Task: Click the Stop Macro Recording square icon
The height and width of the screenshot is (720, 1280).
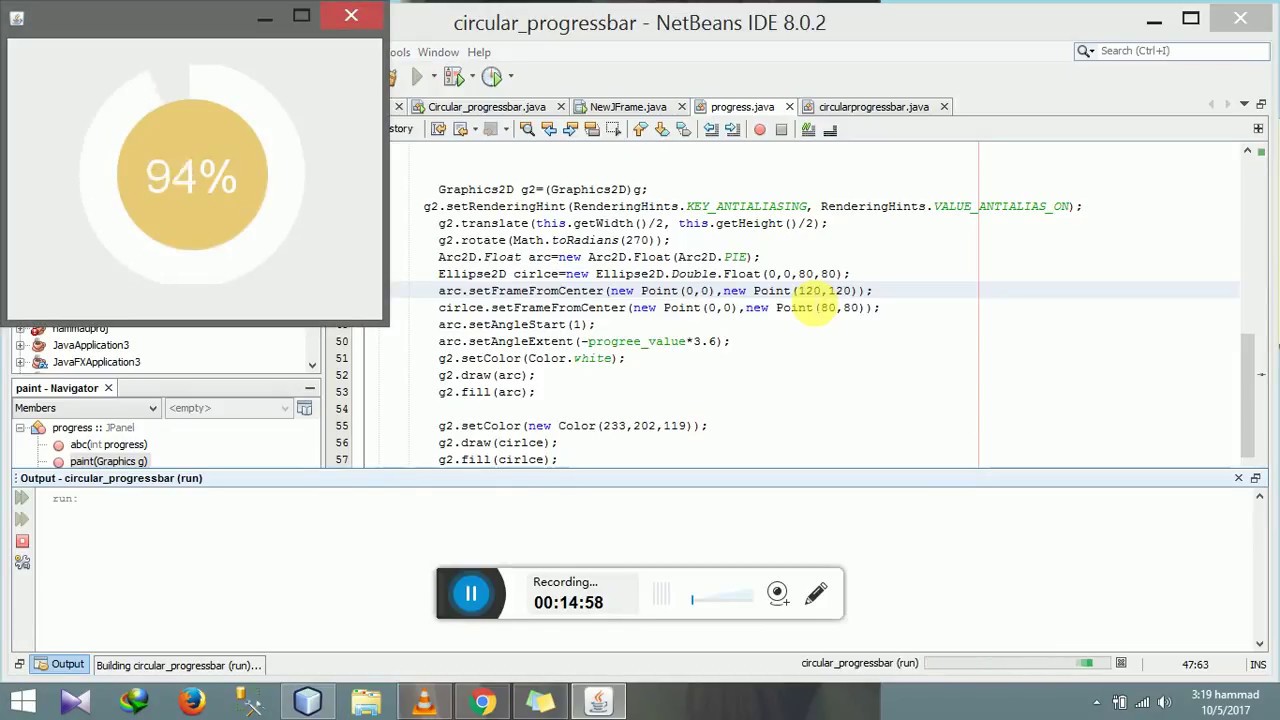Action: point(782,129)
